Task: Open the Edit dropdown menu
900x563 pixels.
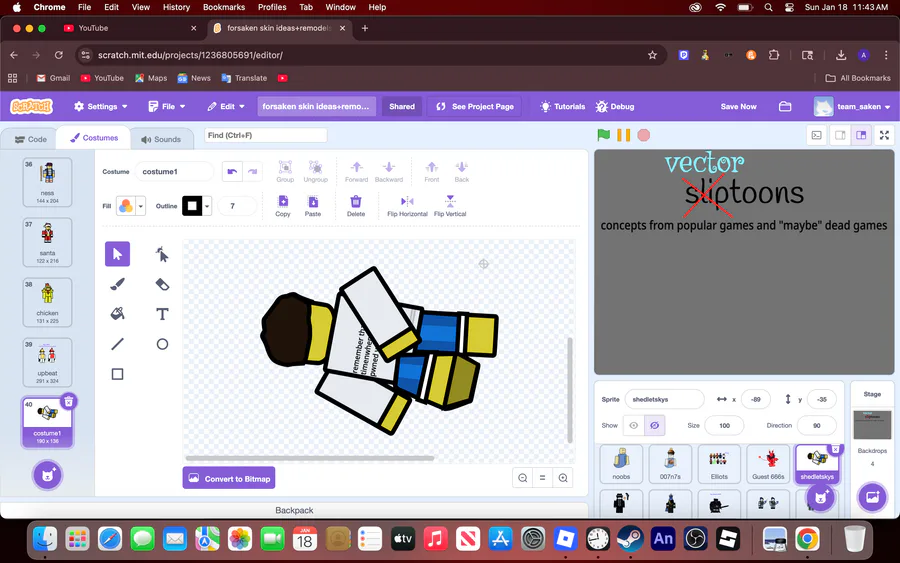Action: pyautogui.click(x=226, y=106)
